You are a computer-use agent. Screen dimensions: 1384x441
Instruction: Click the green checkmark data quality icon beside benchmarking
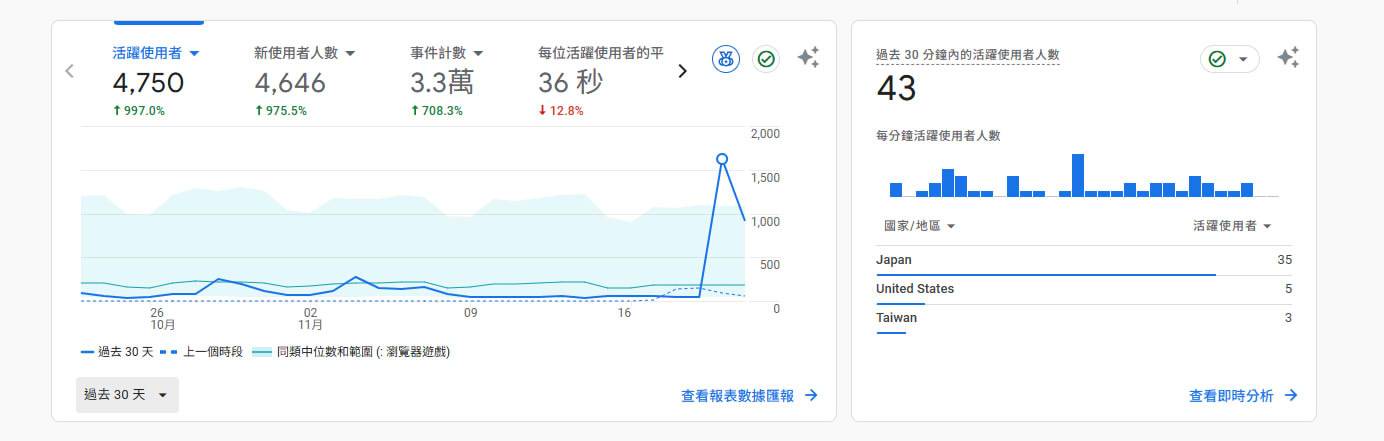[766, 59]
